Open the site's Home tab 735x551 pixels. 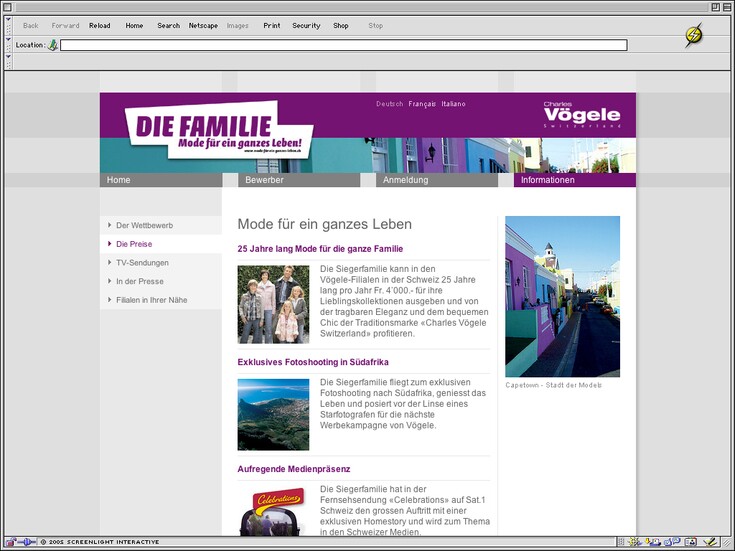[161, 180]
